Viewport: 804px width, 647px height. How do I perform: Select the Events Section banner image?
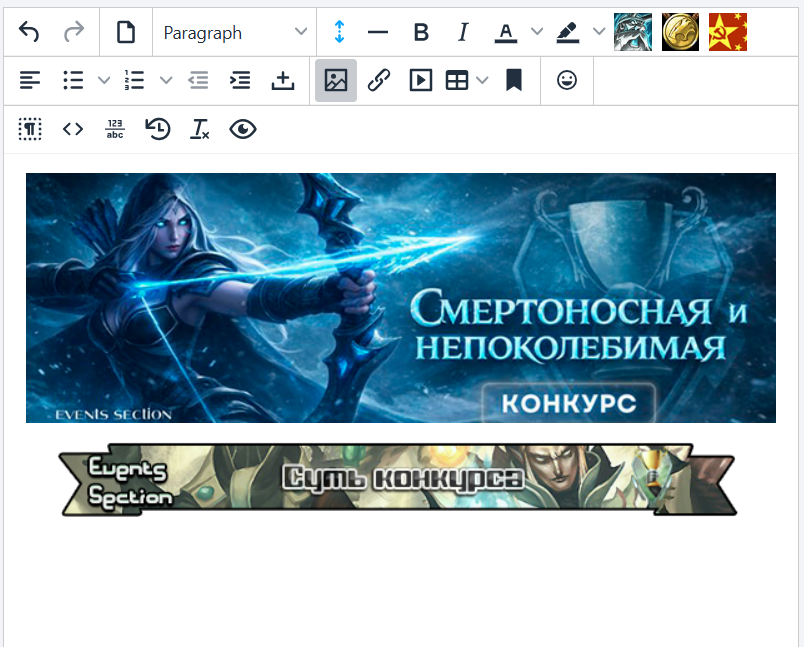click(397, 480)
